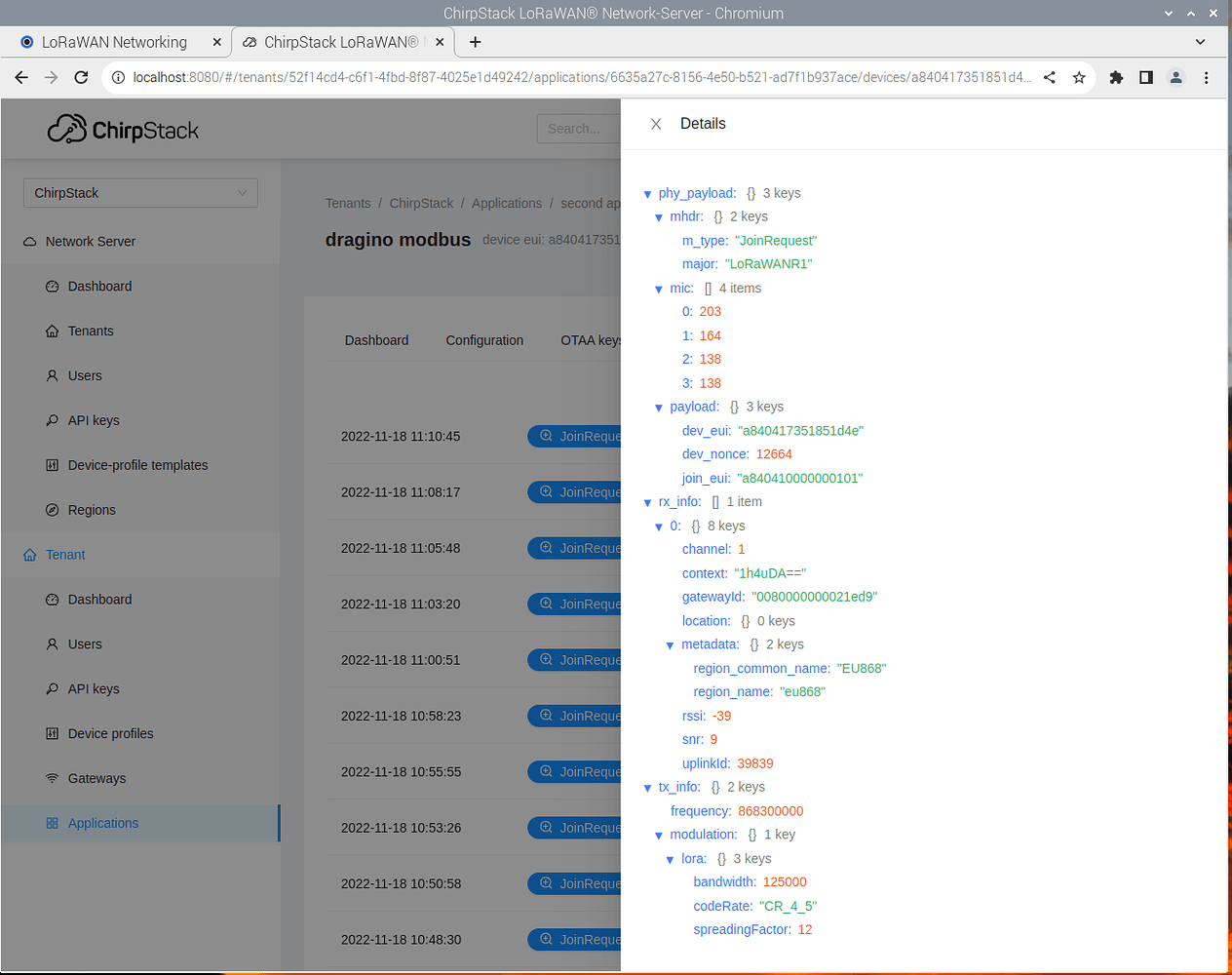
Task: Open the OTAA keys tab
Action: pos(591,340)
